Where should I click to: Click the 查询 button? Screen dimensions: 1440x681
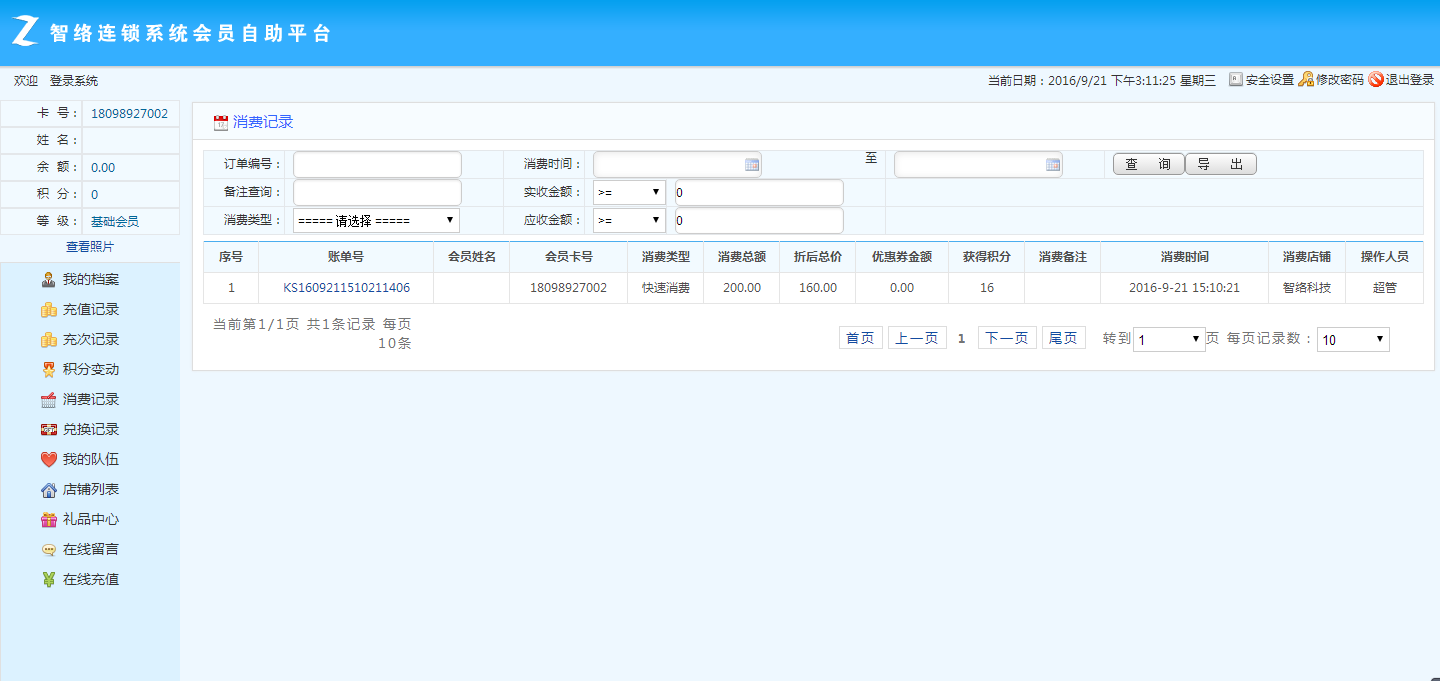pos(1148,164)
